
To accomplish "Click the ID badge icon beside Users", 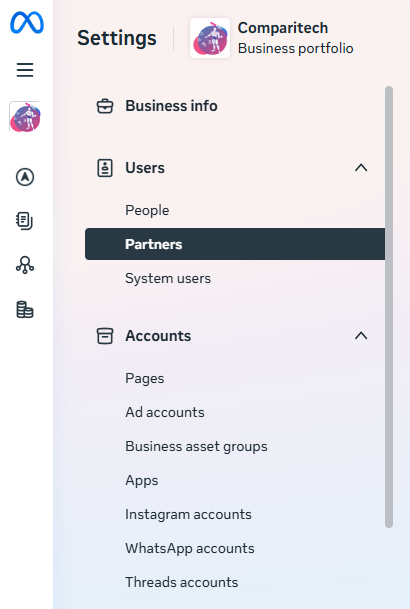I will click(105, 168).
